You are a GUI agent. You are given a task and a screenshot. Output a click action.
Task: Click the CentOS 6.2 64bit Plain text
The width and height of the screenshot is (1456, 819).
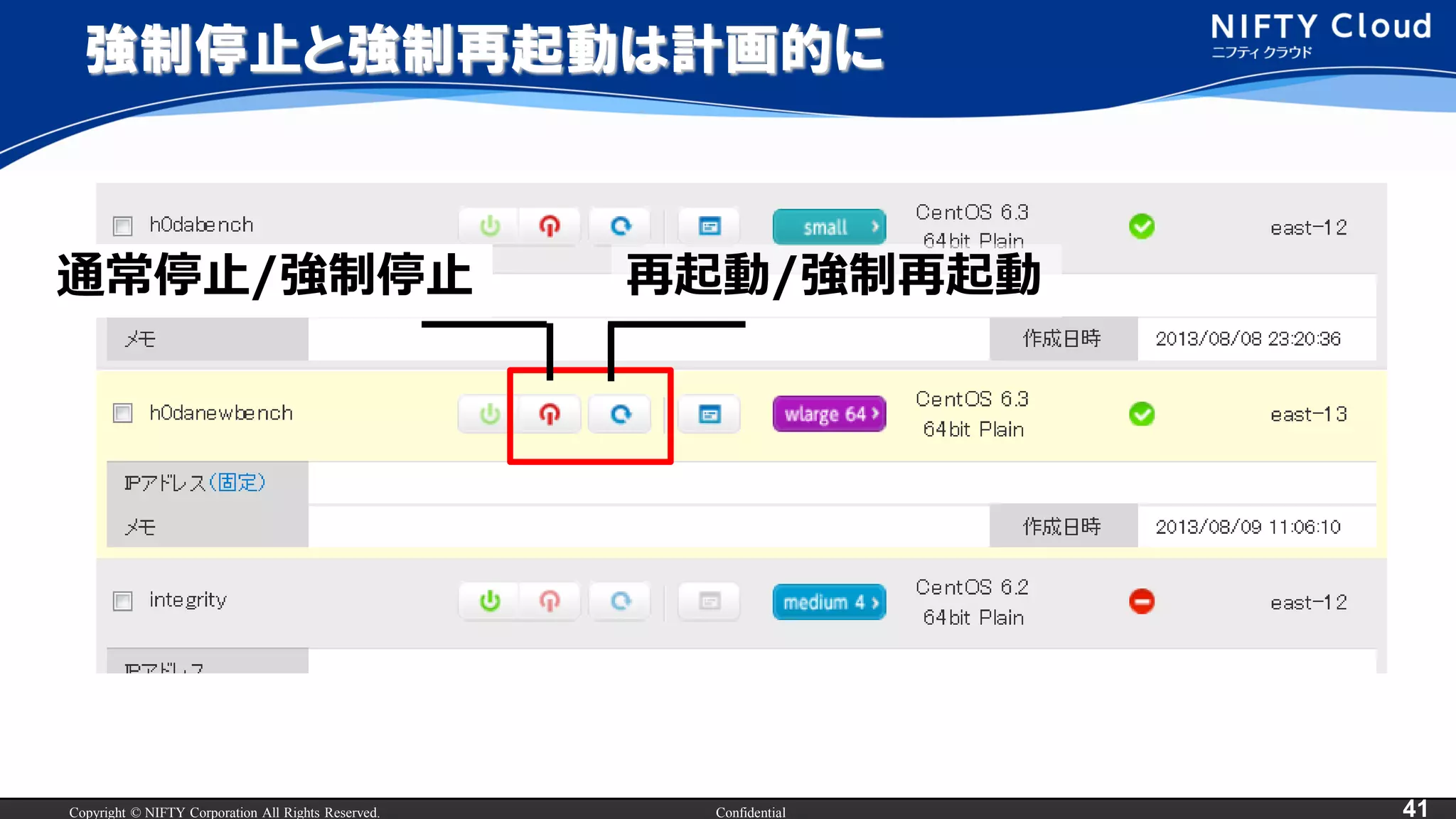point(973,602)
